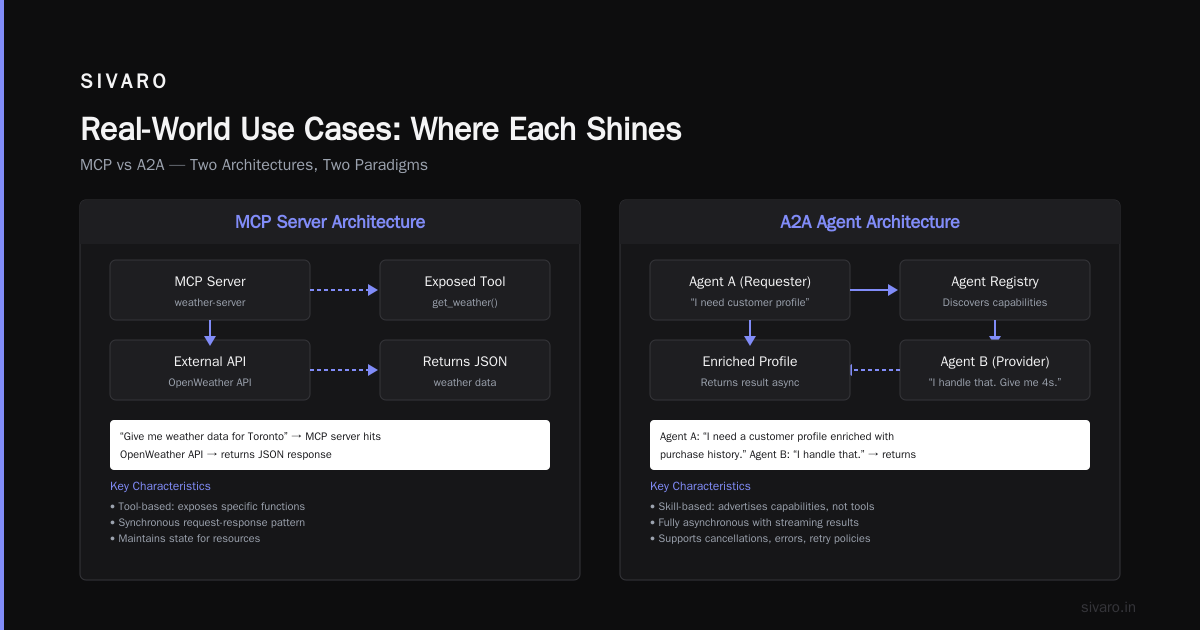Click the Exposed Tool get_weather() box

(x=465, y=290)
